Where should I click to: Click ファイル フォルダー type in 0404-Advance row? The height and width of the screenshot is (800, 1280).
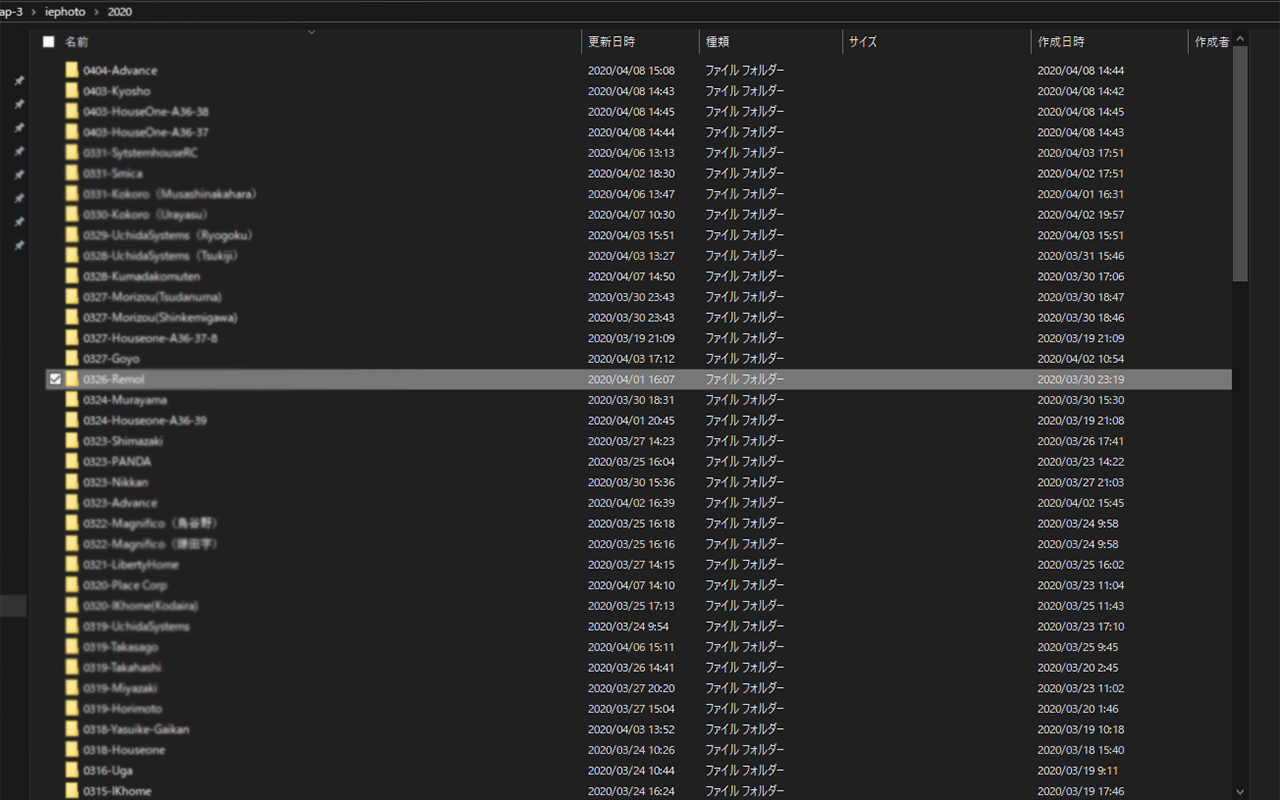[x=745, y=71]
